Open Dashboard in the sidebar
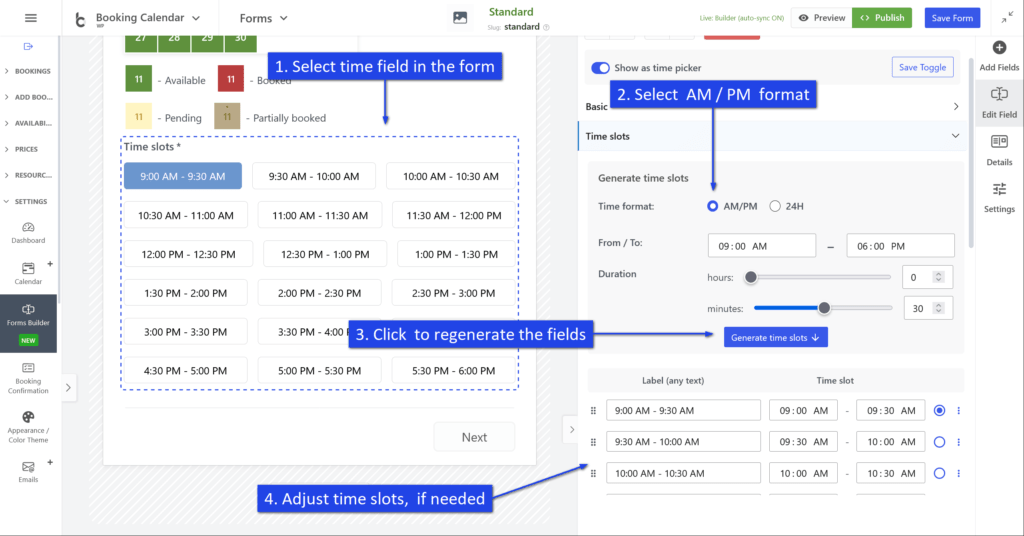Screen dimensions: 1024x536 coord(28,233)
